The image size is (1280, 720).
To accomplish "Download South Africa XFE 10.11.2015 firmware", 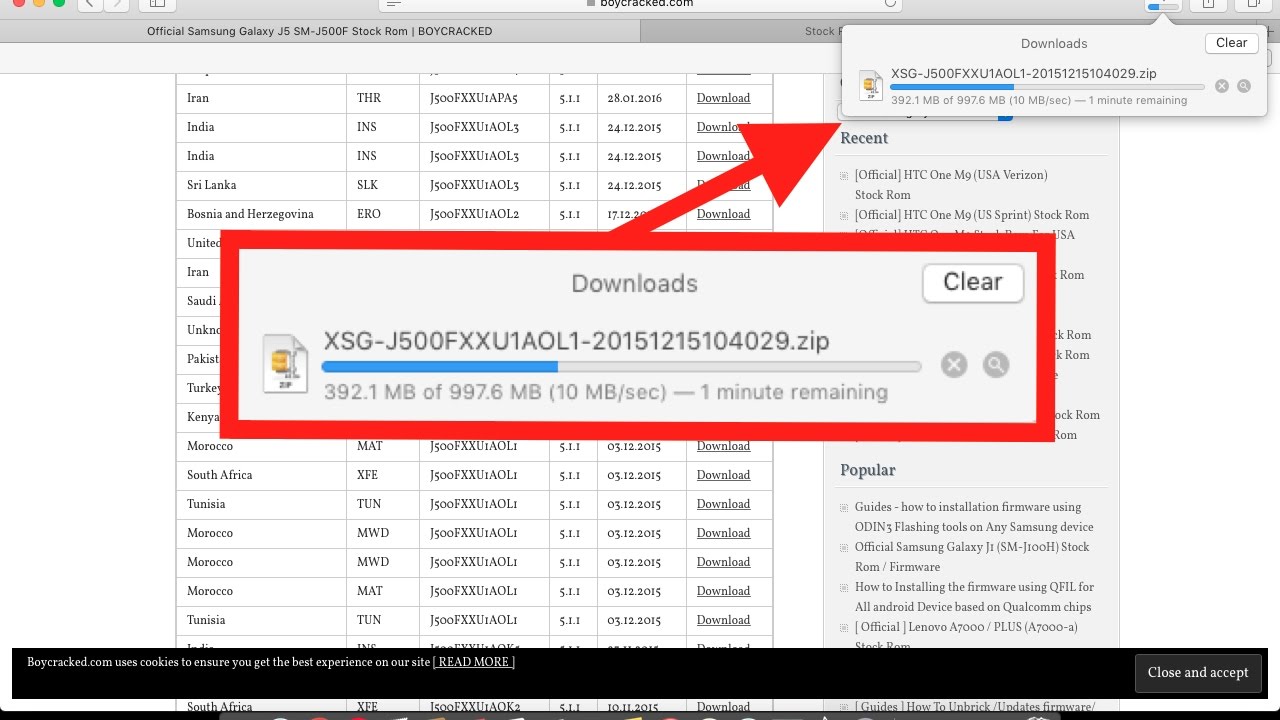I will click(x=723, y=706).
